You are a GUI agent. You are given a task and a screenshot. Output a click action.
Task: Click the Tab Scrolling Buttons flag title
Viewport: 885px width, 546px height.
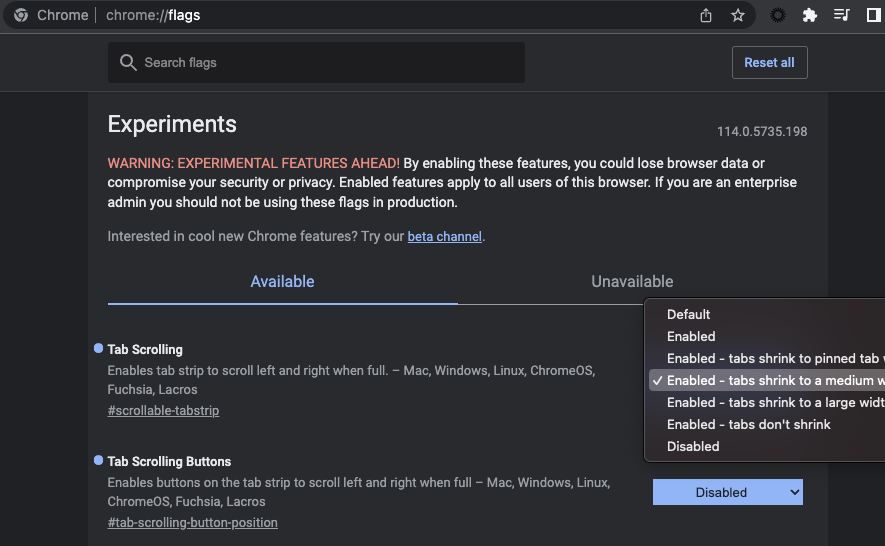pos(169,462)
